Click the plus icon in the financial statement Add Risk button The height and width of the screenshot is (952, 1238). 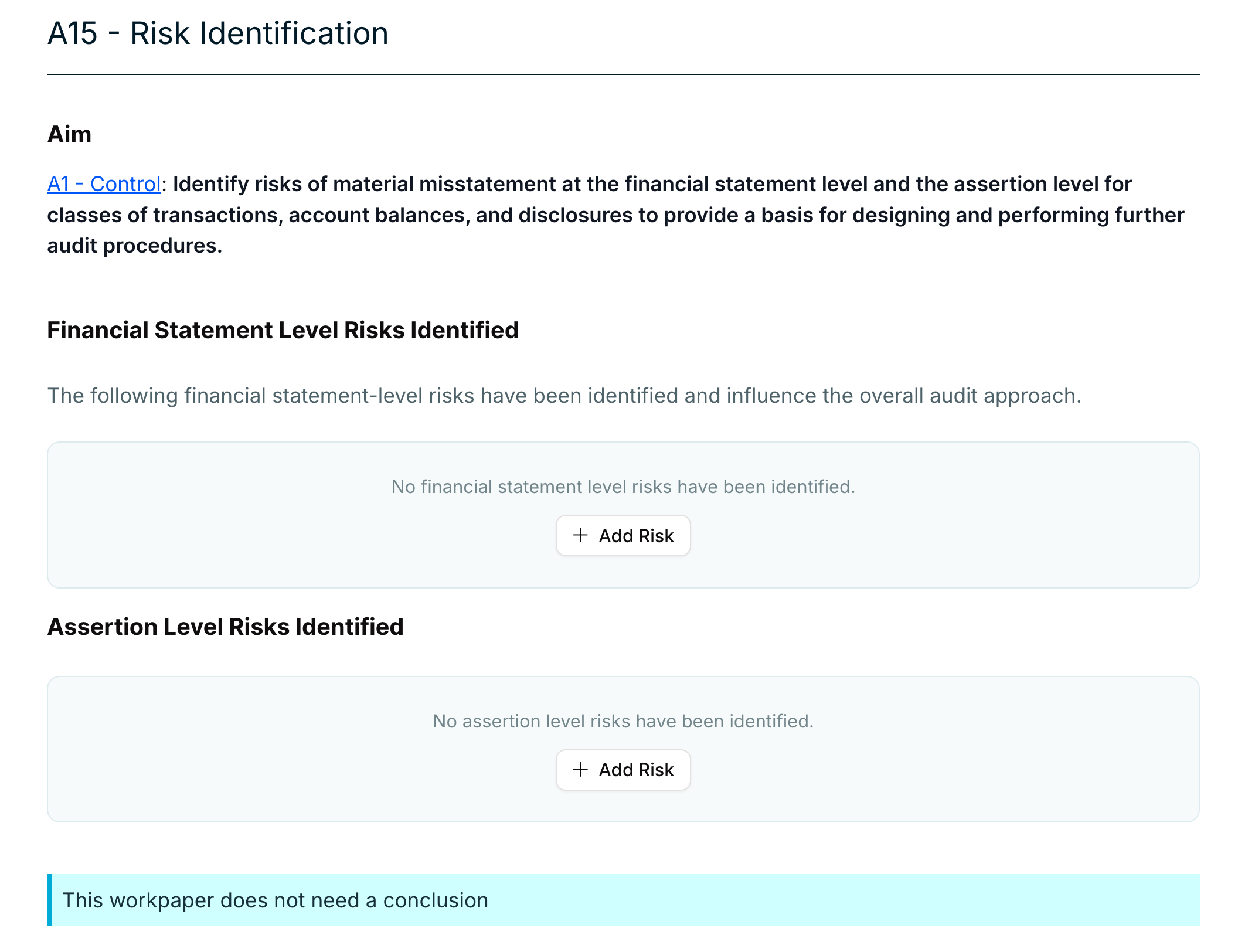click(580, 535)
